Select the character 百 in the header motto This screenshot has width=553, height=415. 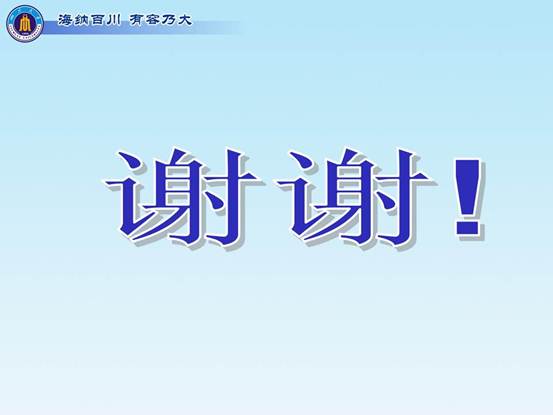pos(98,20)
